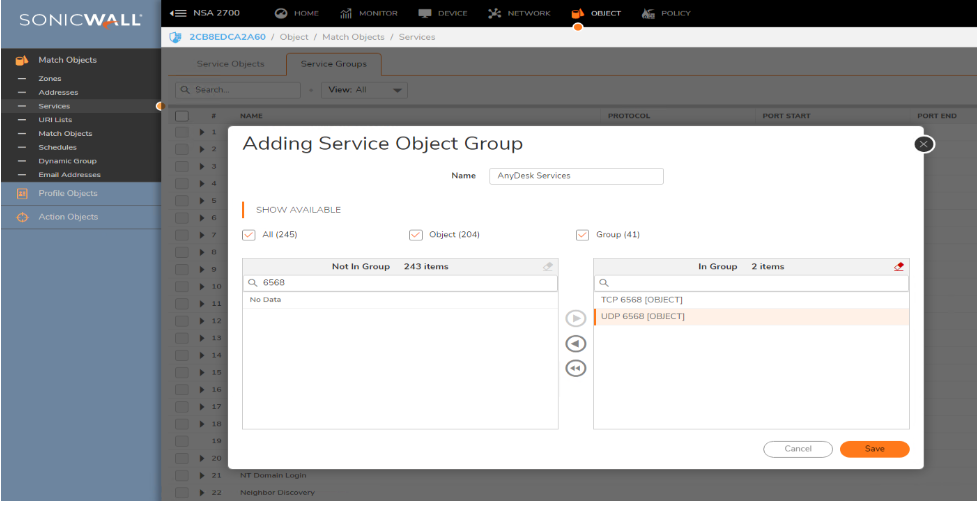The height and width of the screenshot is (509, 977).
Task: Open the Network section icon
Action: (x=495, y=13)
